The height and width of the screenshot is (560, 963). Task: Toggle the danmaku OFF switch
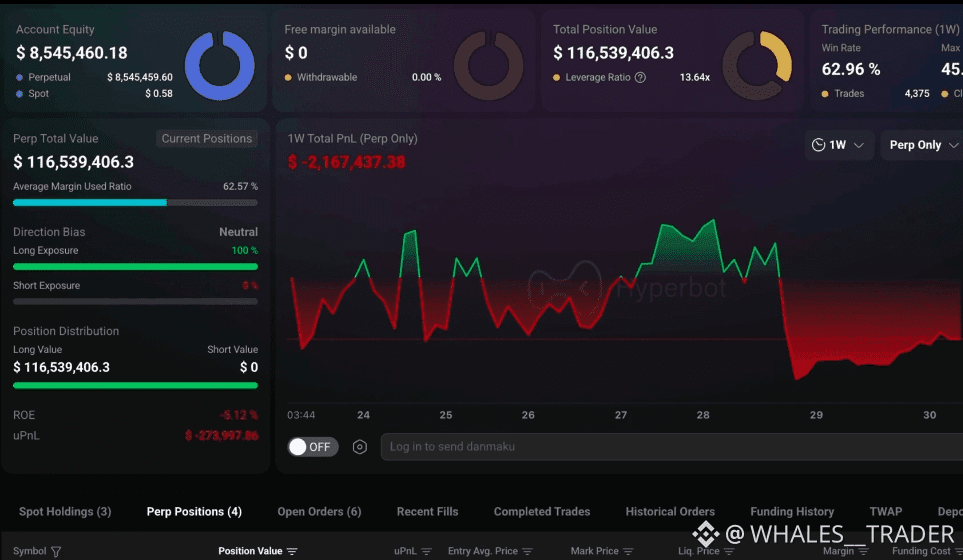(313, 447)
